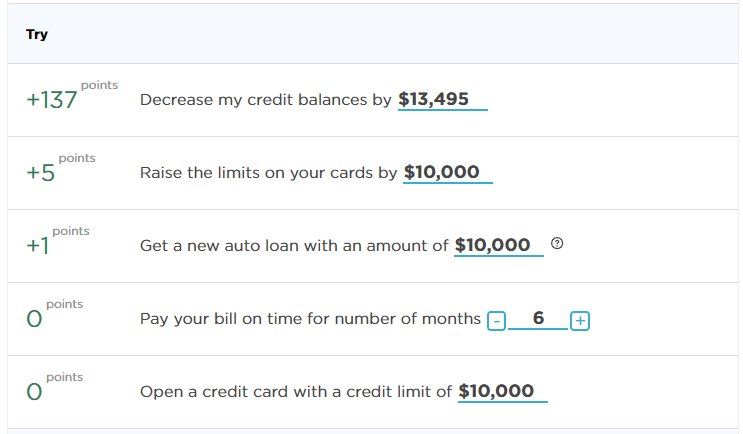
Task: Click the +5 points score change
Action: 41,174
